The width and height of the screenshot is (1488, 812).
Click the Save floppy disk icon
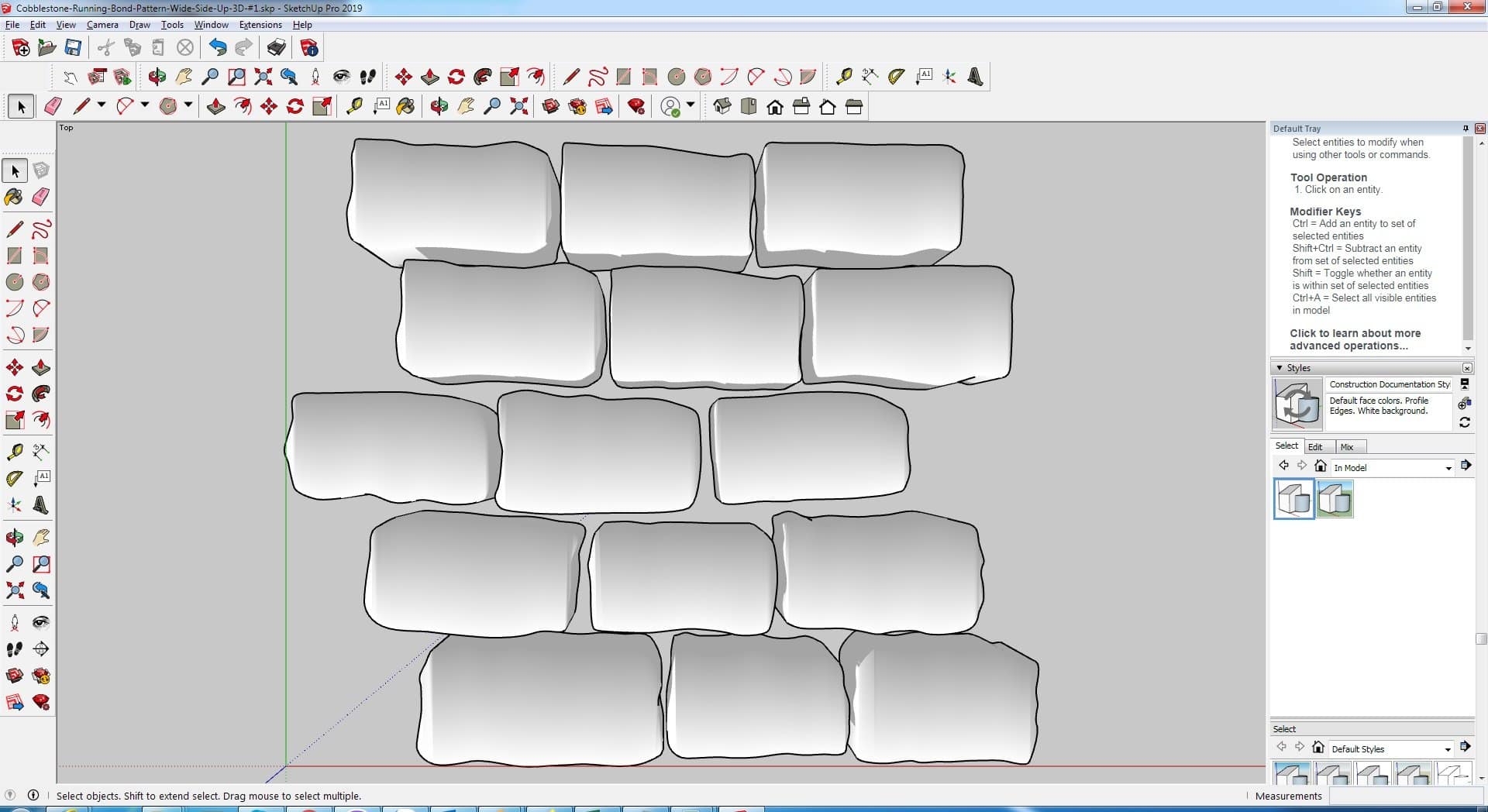(x=73, y=48)
